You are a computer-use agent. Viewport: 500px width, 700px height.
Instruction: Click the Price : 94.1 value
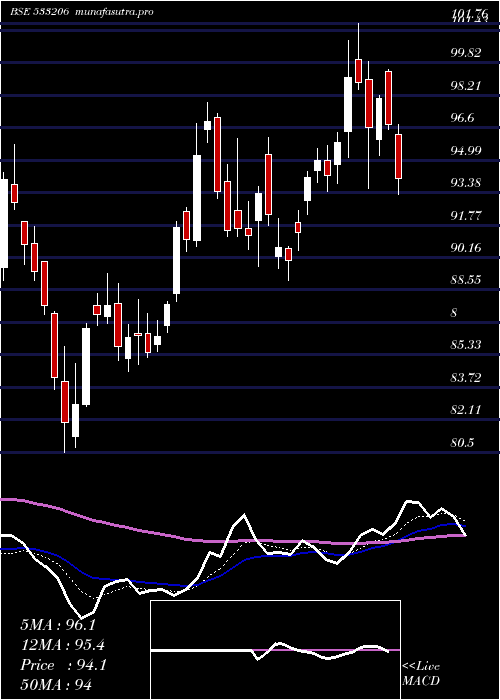point(63,665)
